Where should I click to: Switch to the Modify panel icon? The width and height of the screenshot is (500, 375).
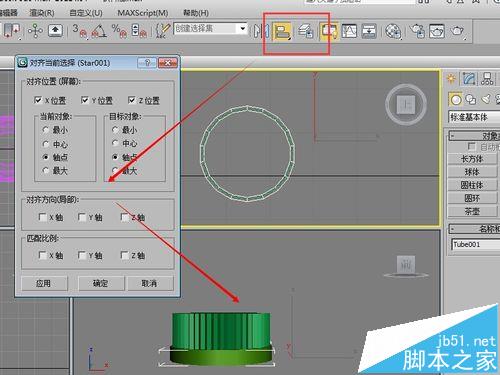[469, 79]
